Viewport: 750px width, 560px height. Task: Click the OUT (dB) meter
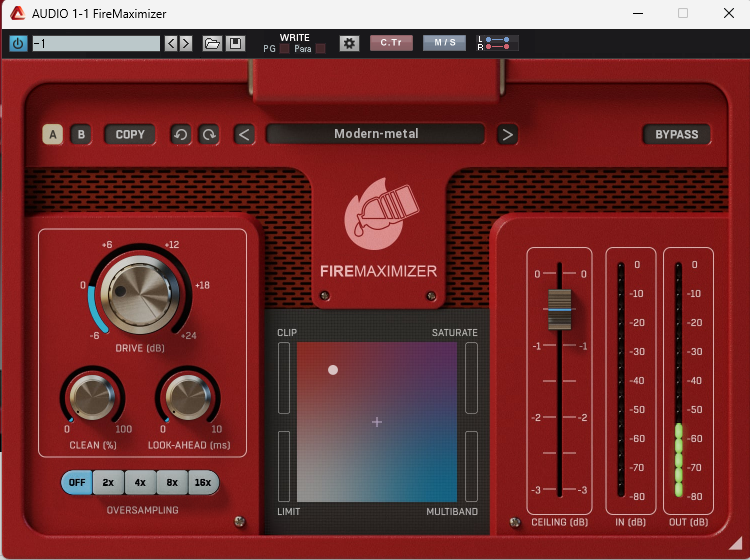tap(678, 380)
